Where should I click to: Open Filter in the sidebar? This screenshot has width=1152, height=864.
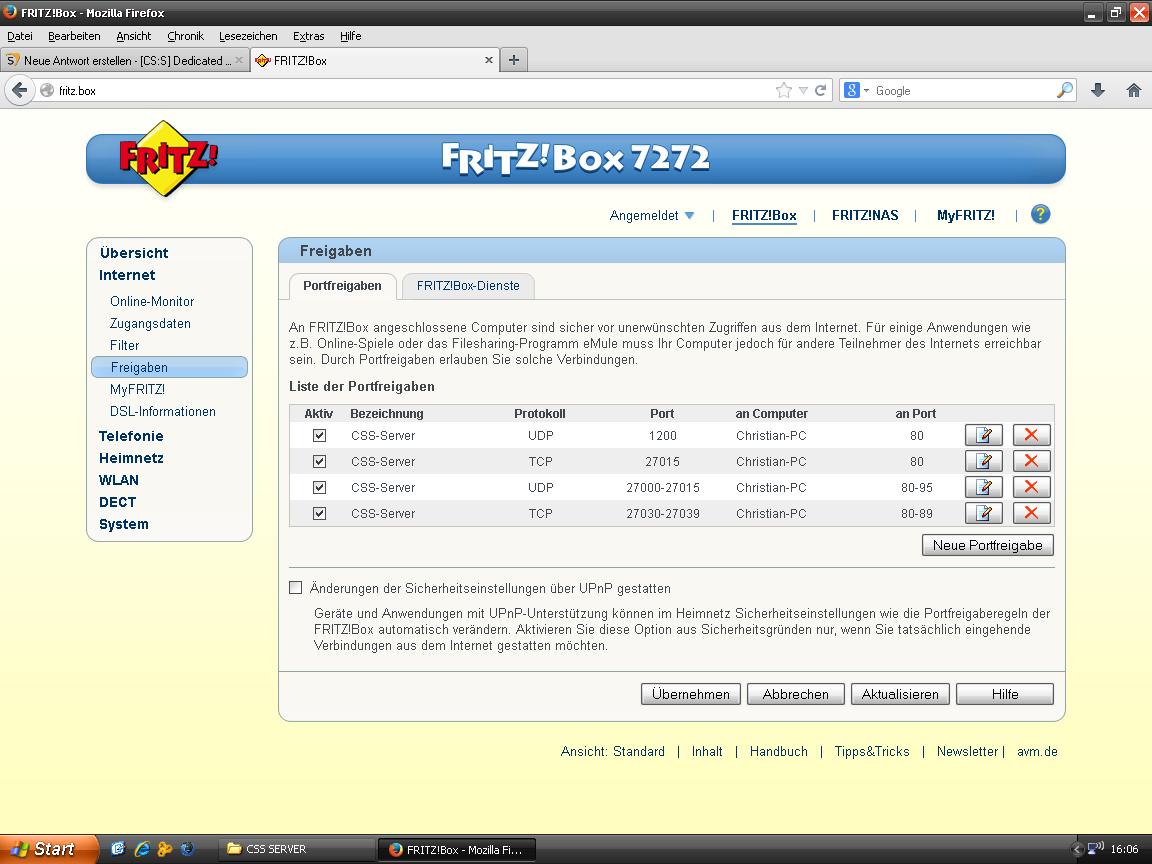[124, 345]
